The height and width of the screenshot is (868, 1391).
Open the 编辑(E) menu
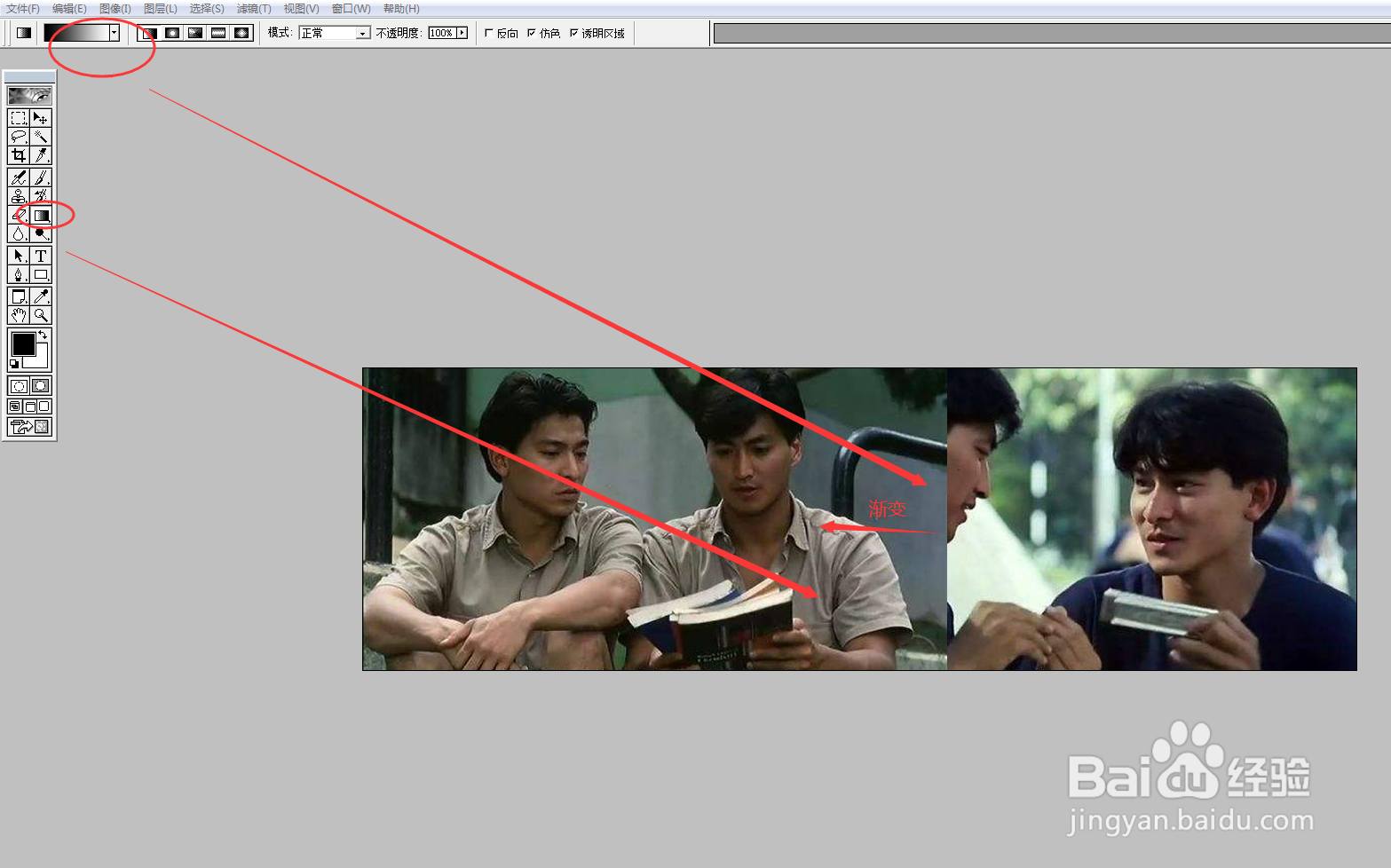69,8
